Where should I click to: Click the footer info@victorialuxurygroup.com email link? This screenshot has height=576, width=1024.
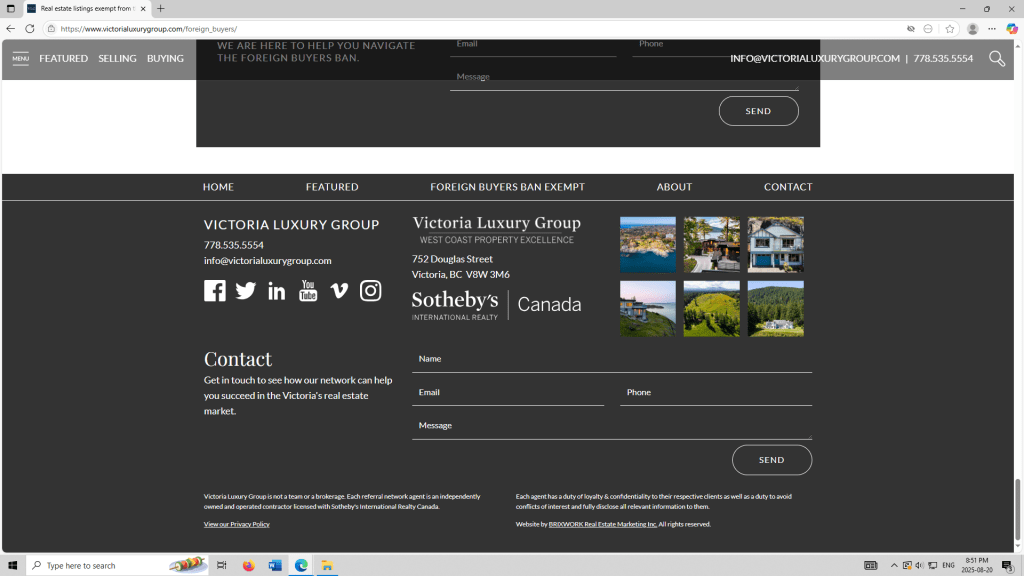click(267, 261)
